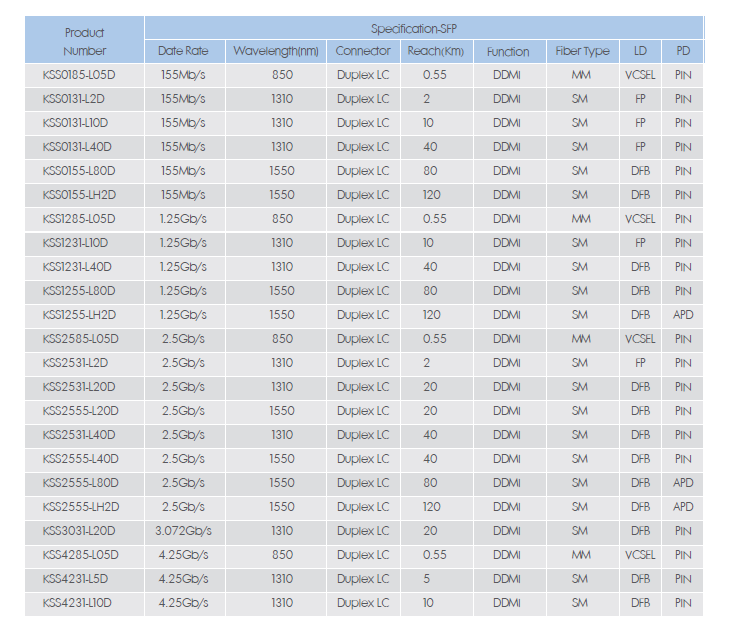Click the Connector column header
Screen dimensions: 736x642
[x=363, y=51]
